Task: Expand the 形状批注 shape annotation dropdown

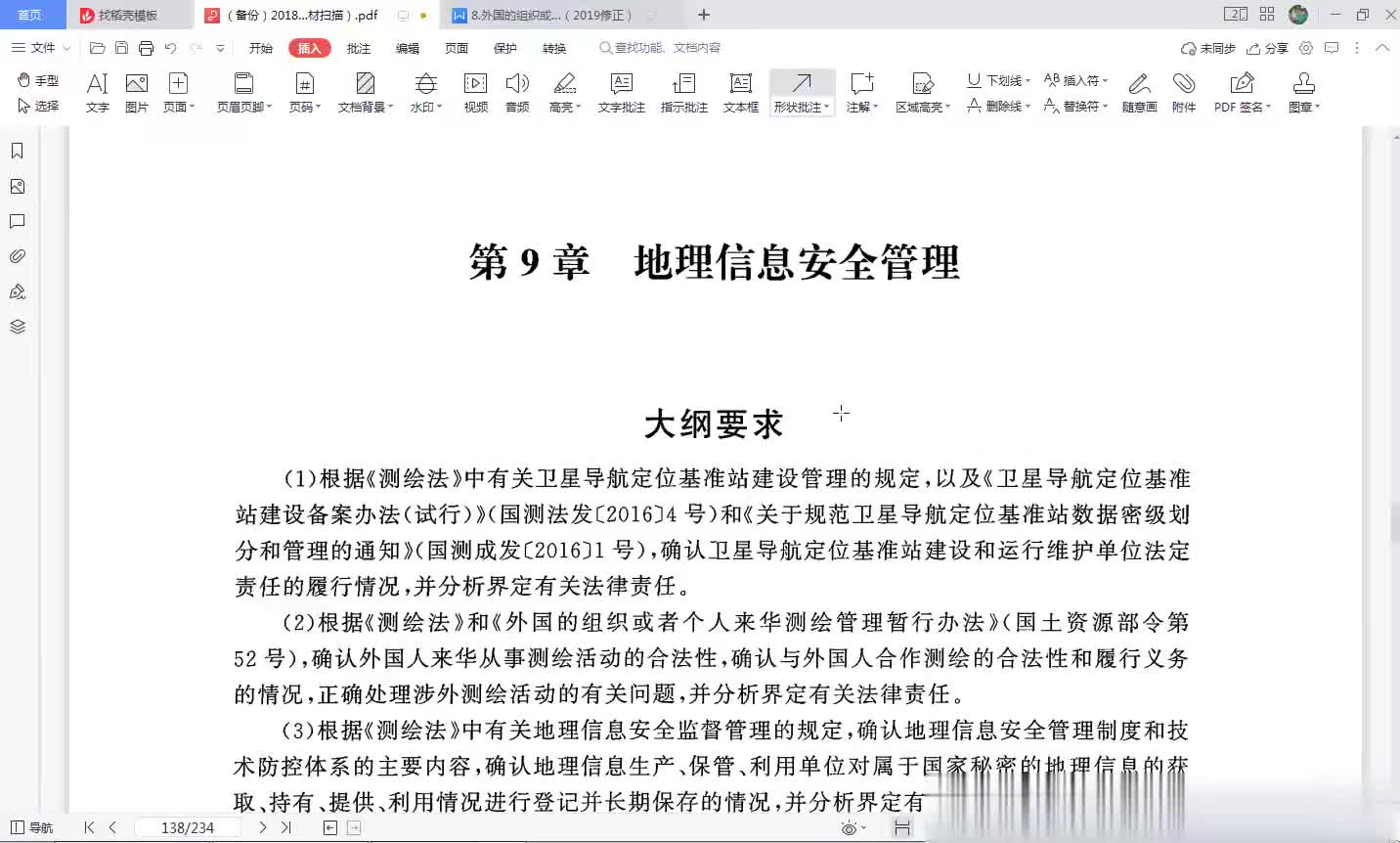Action: 827,108
